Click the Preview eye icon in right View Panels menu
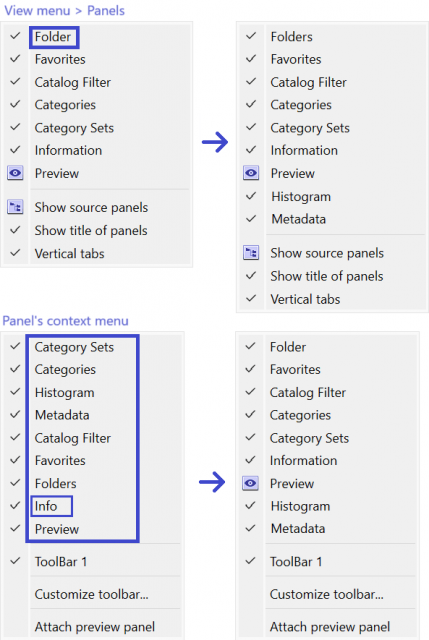The height and width of the screenshot is (640, 429). point(251,173)
